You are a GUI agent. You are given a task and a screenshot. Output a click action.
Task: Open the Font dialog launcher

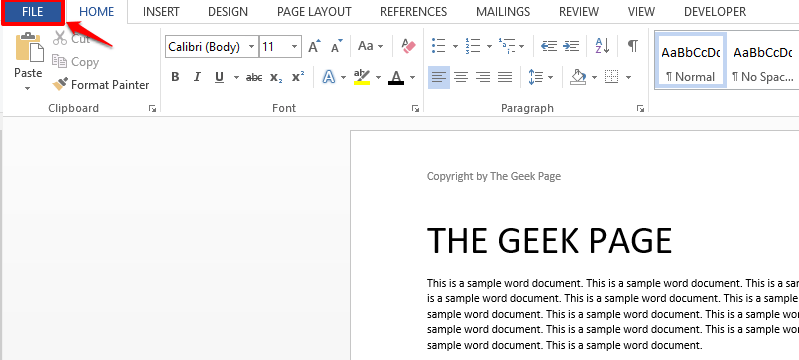click(415, 108)
